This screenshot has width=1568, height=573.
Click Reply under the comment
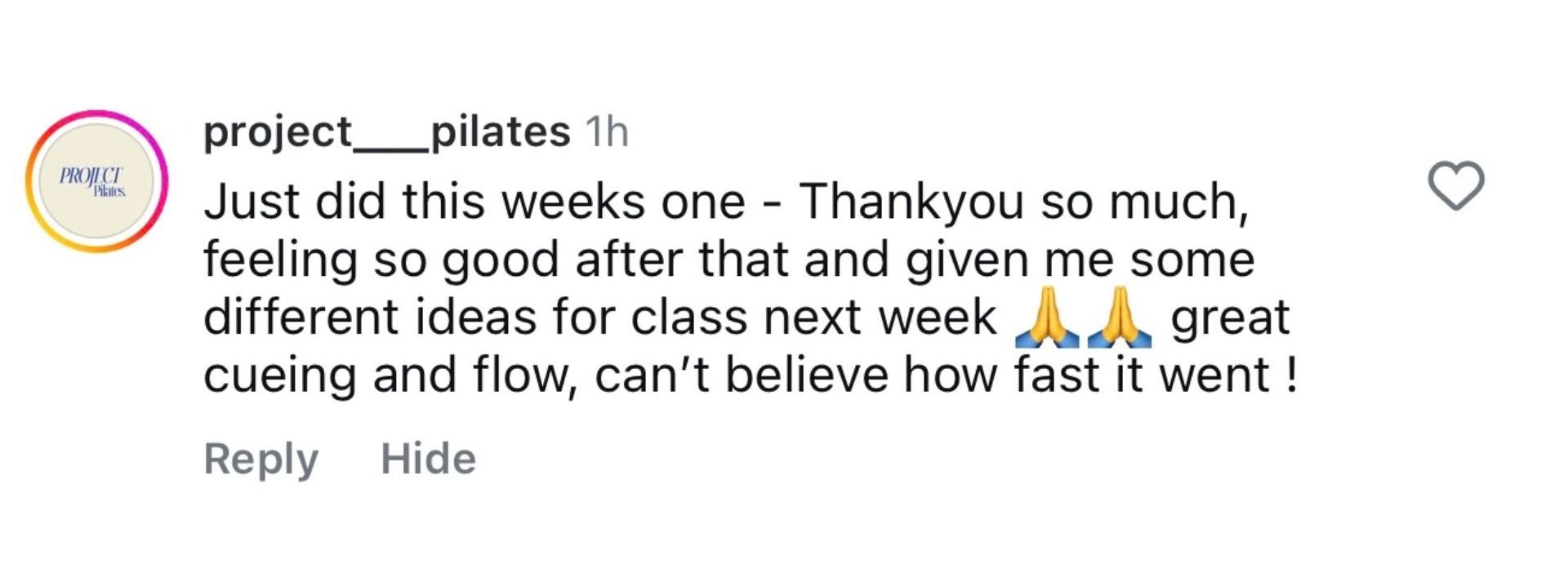coord(261,458)
